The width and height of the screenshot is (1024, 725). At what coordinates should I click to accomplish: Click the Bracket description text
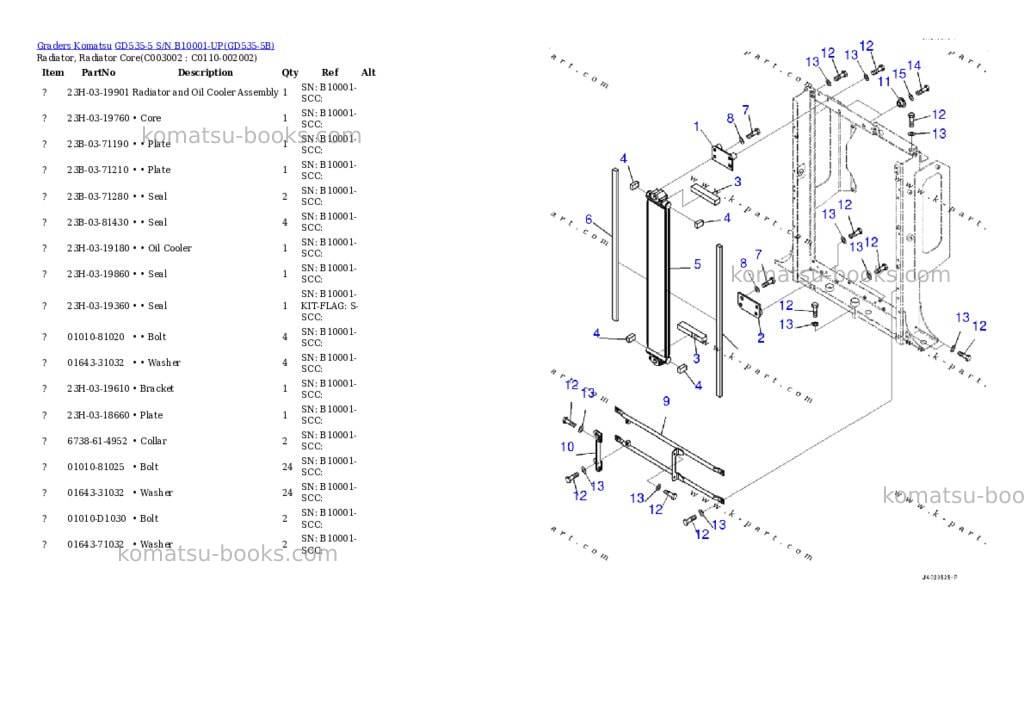pyautogui.click(x=157, y=389)
